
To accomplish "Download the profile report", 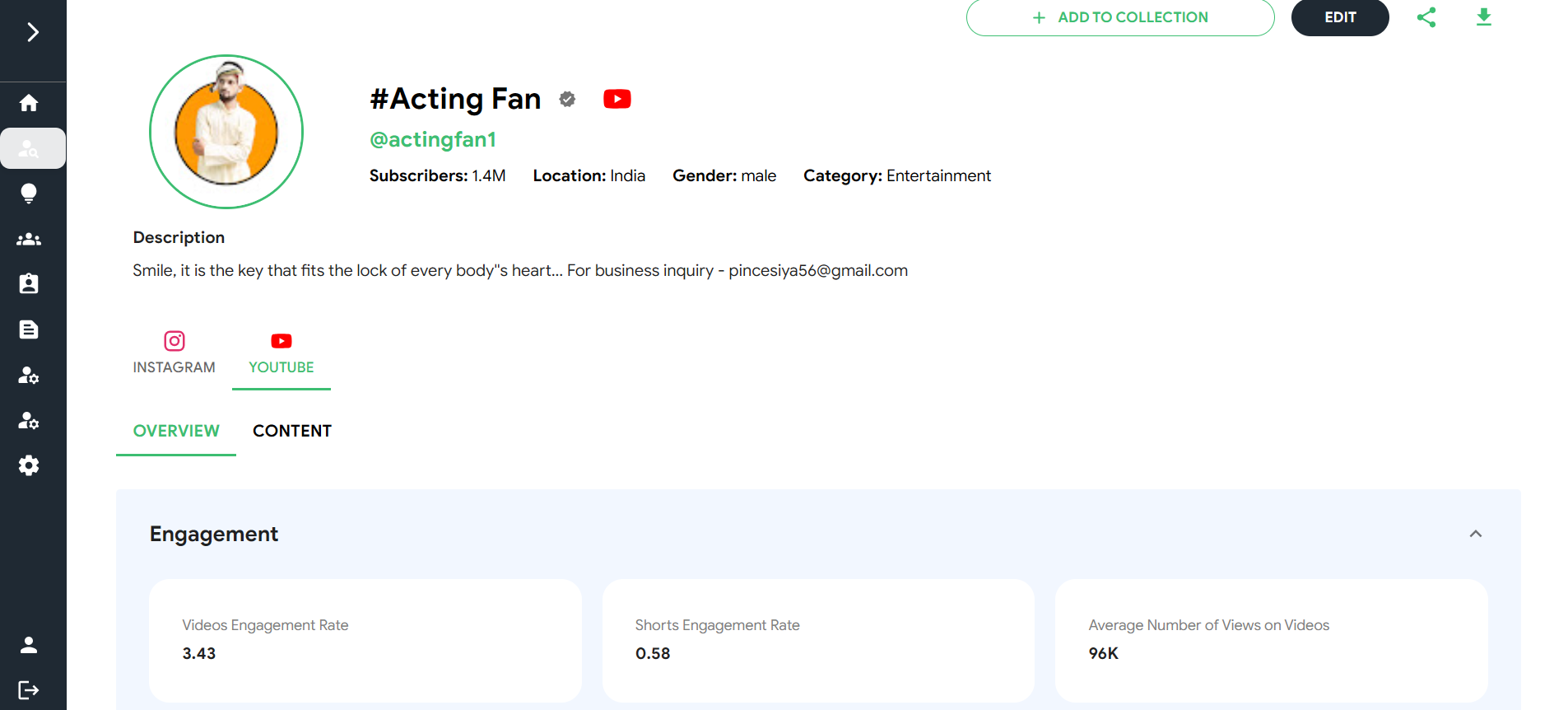I will click(1483, 17).
